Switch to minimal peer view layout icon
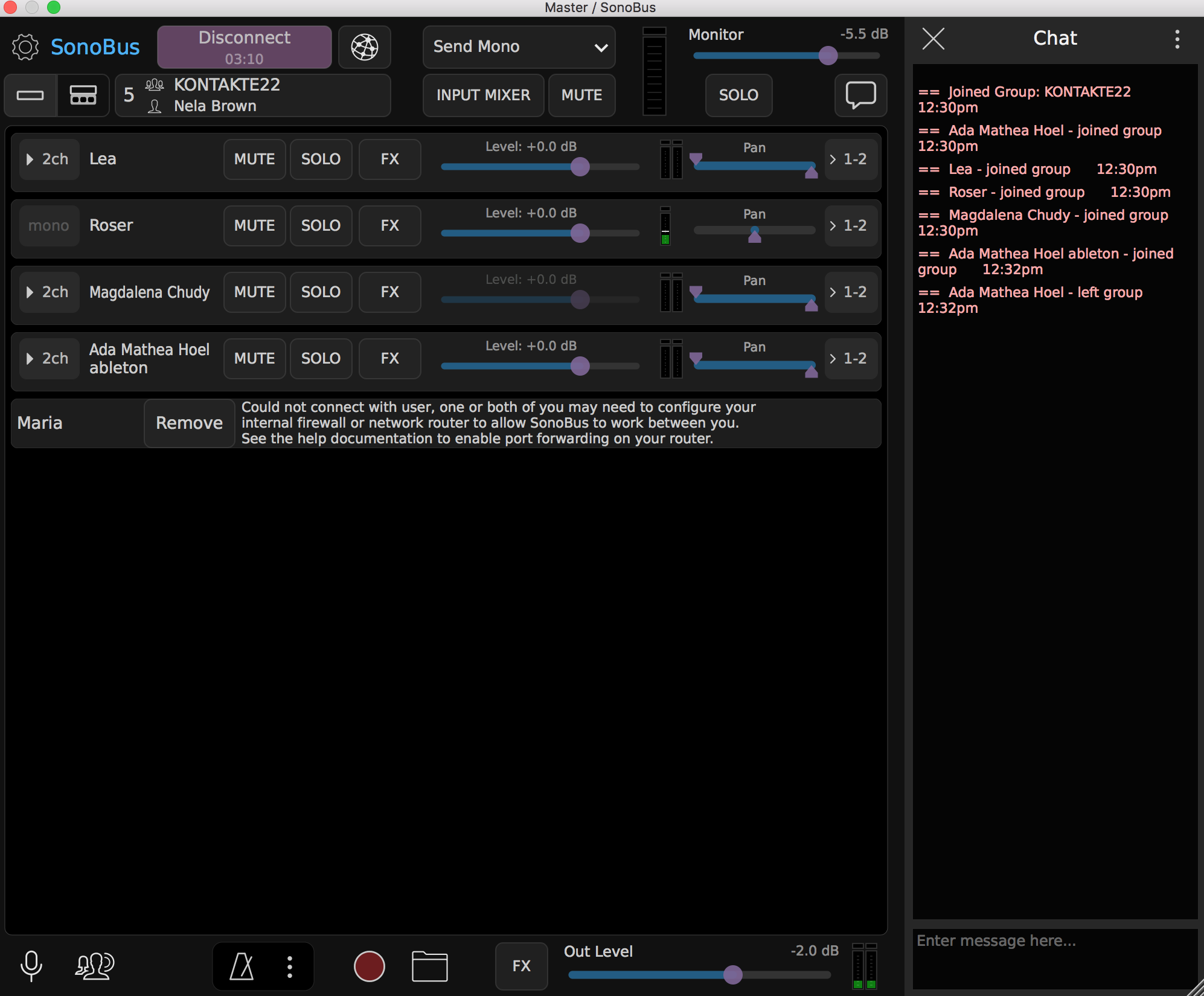This screenshot has height=996, width=1204. [x=30, y=95]
